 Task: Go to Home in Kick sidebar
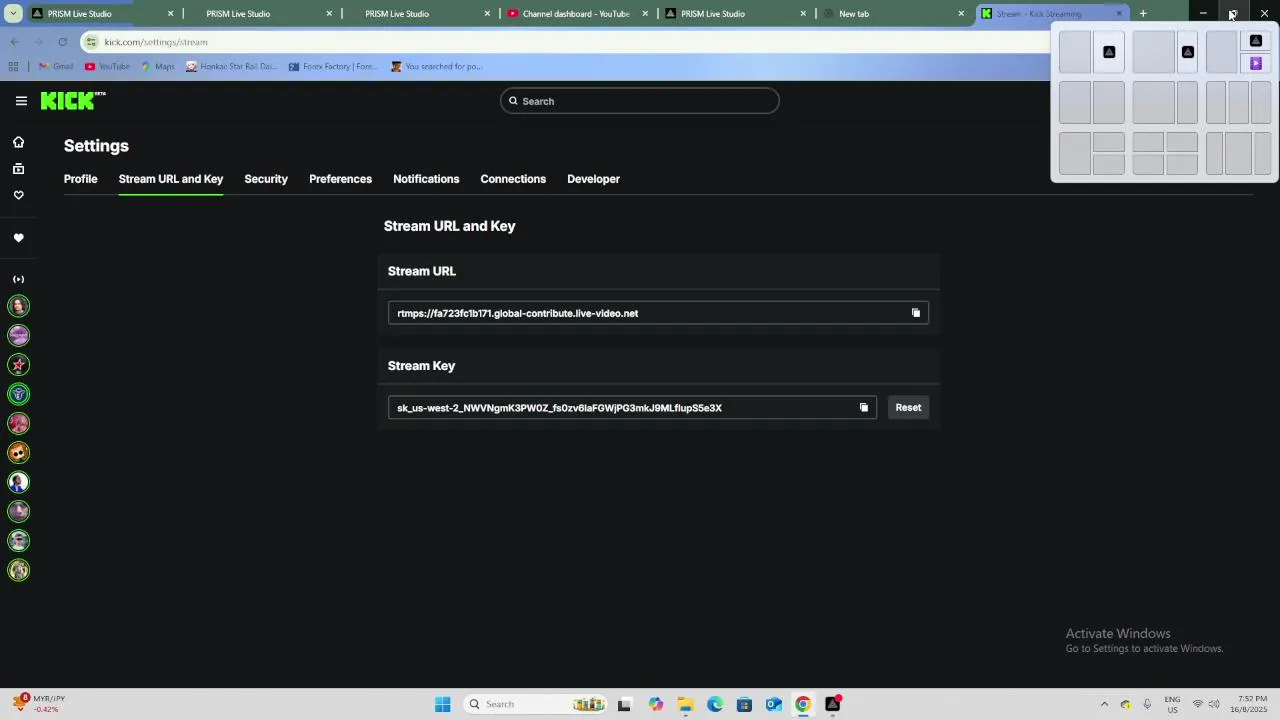(x=18, y=142)
